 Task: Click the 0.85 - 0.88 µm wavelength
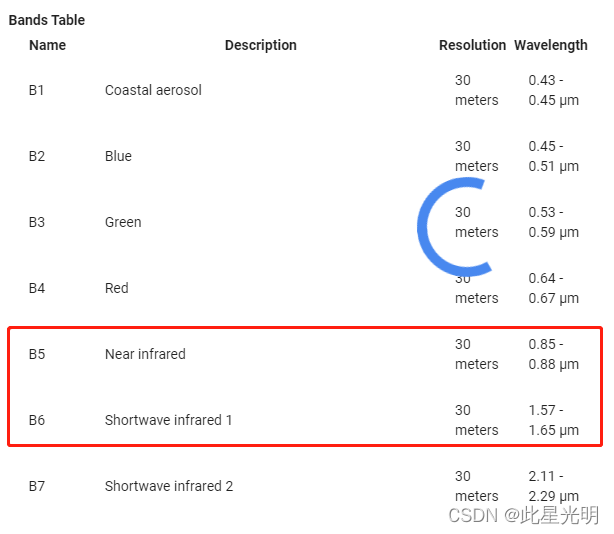click(x=553, y=354)
